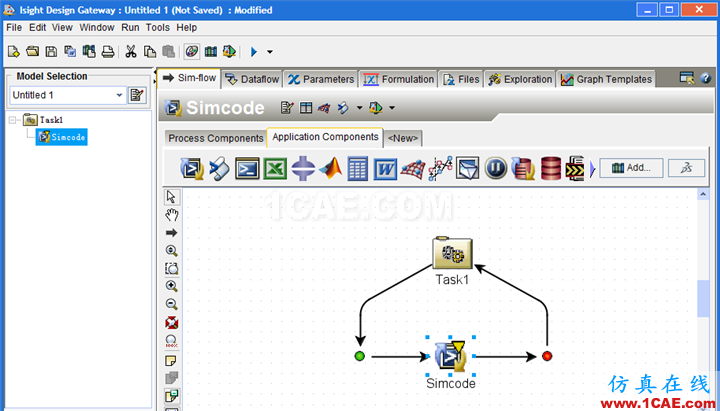Click the Simcode node on canvas

[450, 355]
